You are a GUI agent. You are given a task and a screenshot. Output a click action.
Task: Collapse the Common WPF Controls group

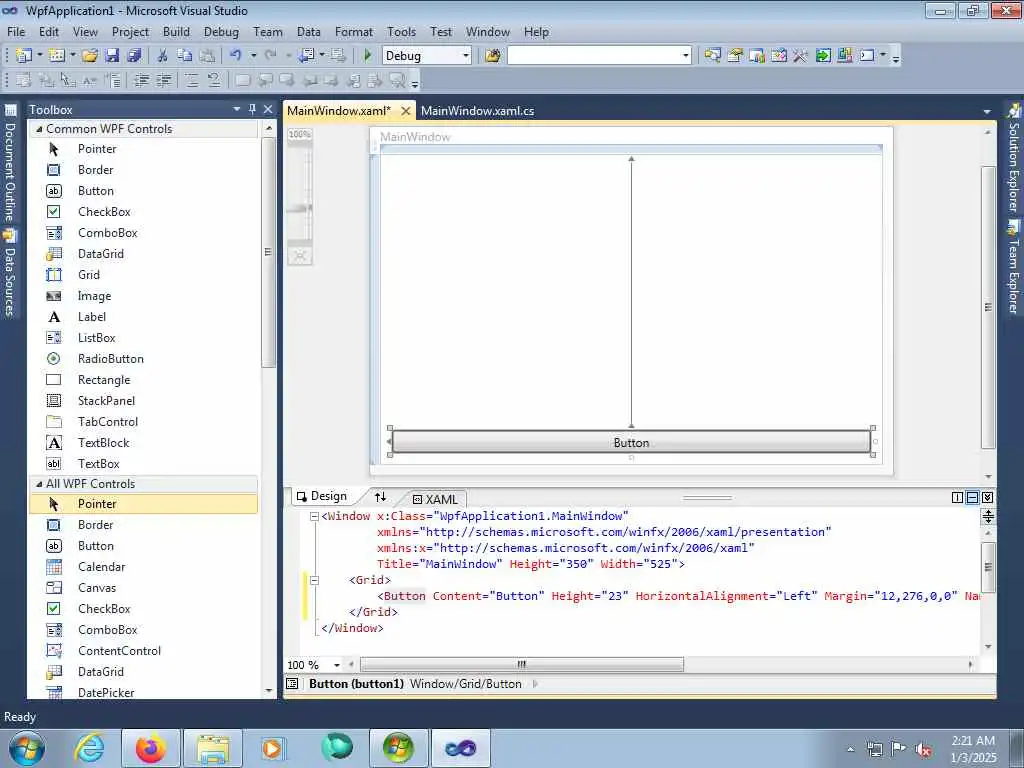tap(39, 129)
